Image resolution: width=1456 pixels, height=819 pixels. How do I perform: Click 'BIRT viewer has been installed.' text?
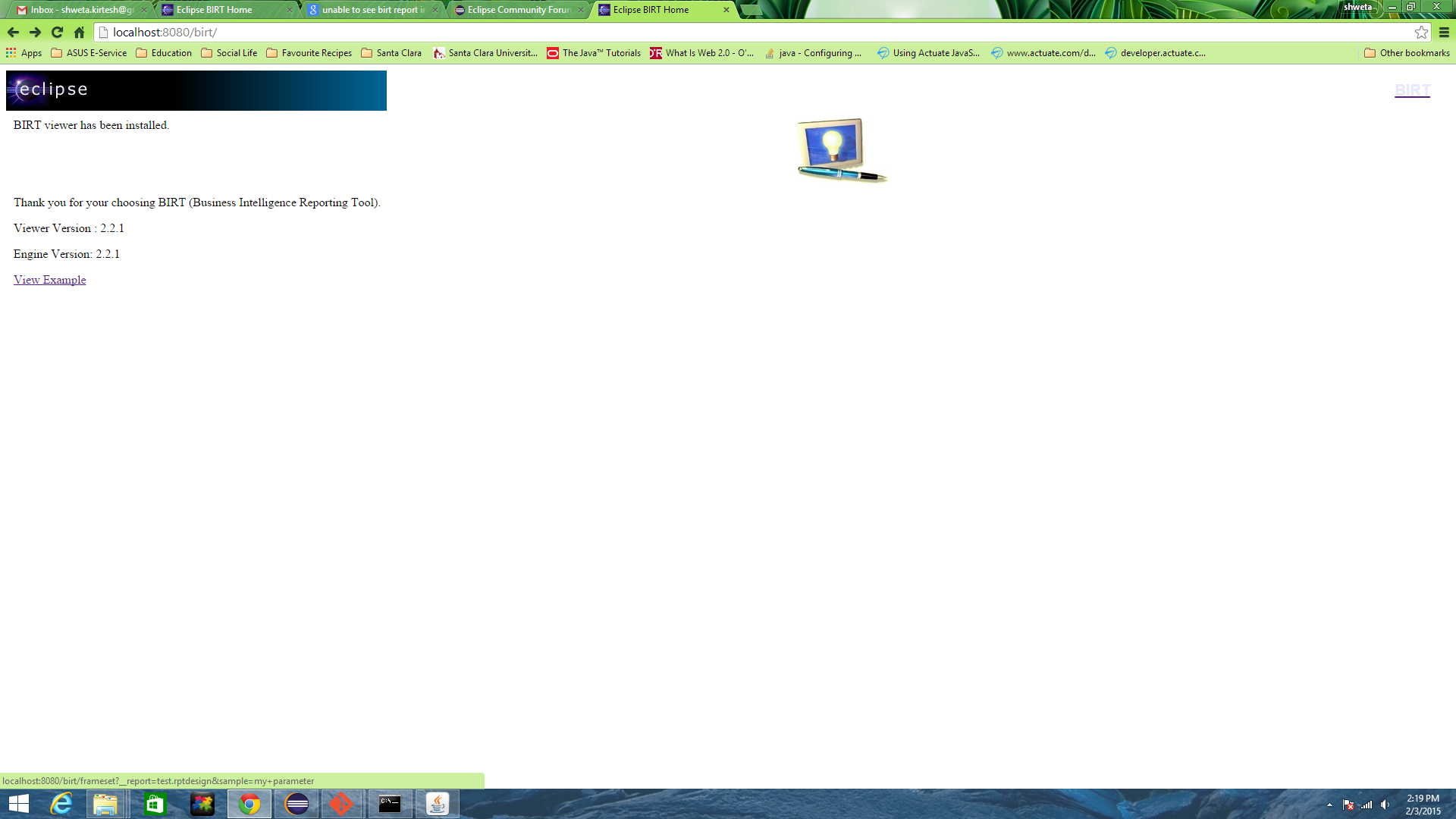tap(91, 125)
